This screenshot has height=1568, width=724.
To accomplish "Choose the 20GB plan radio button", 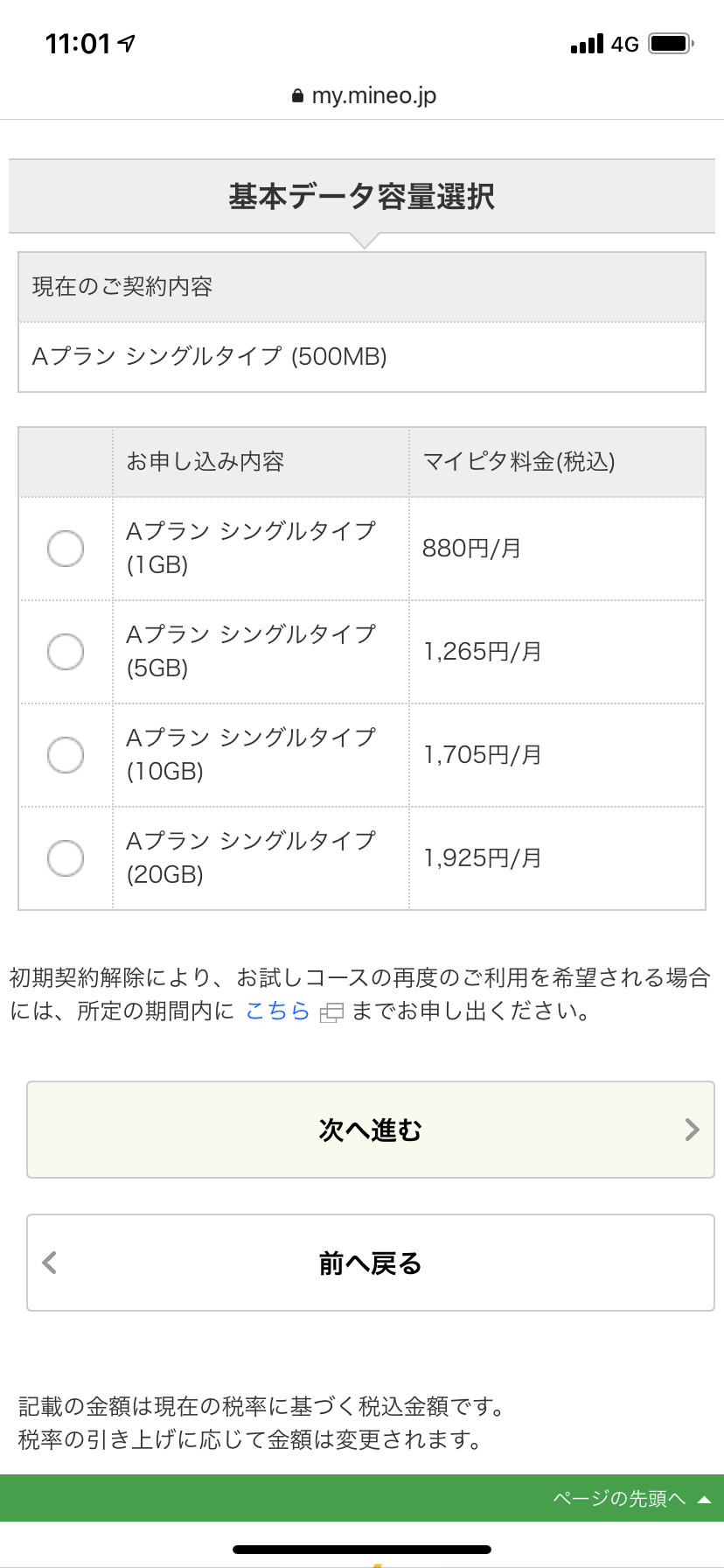I will (x=66, y=858).
